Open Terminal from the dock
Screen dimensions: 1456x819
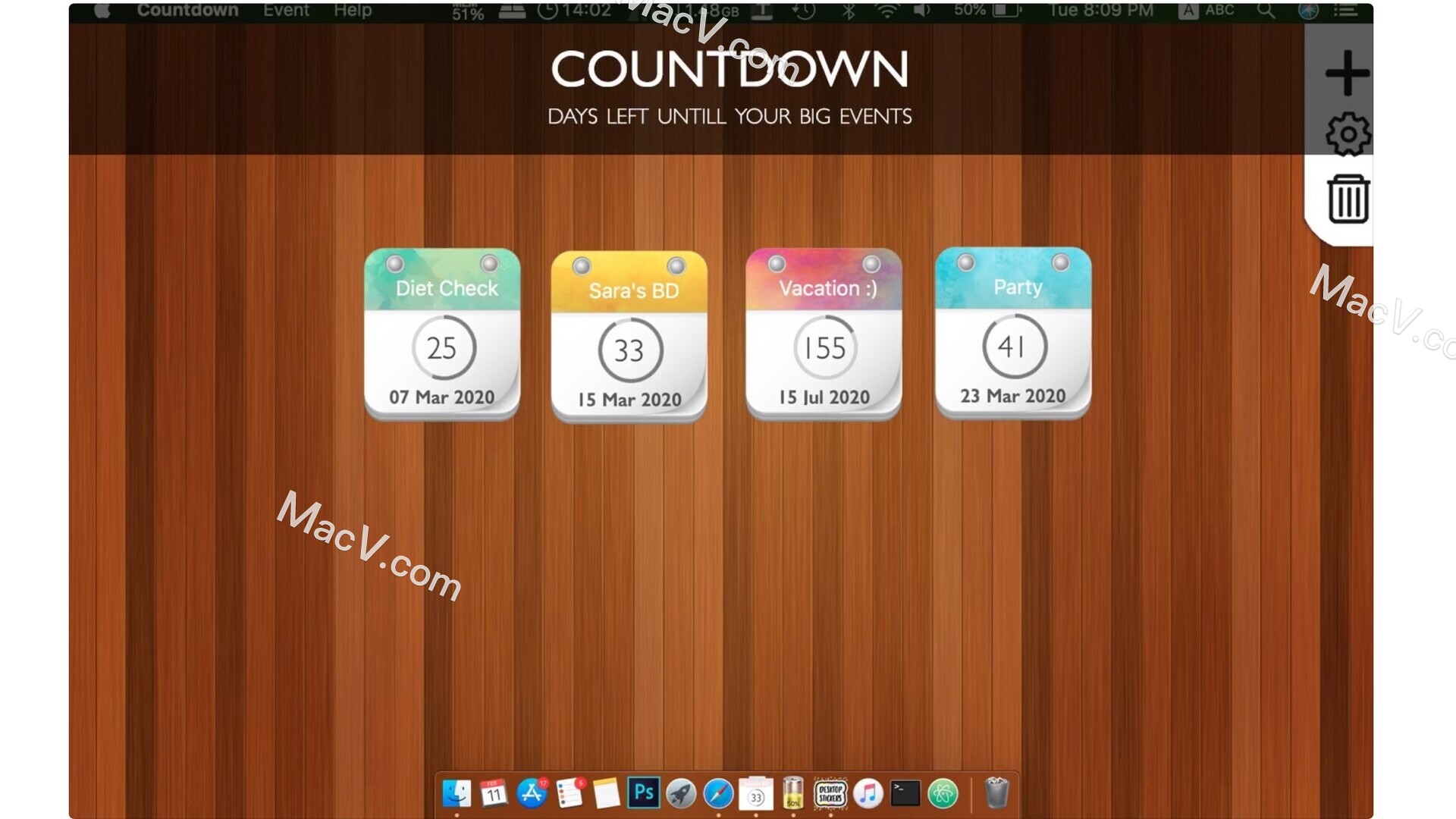pos(905,794)
